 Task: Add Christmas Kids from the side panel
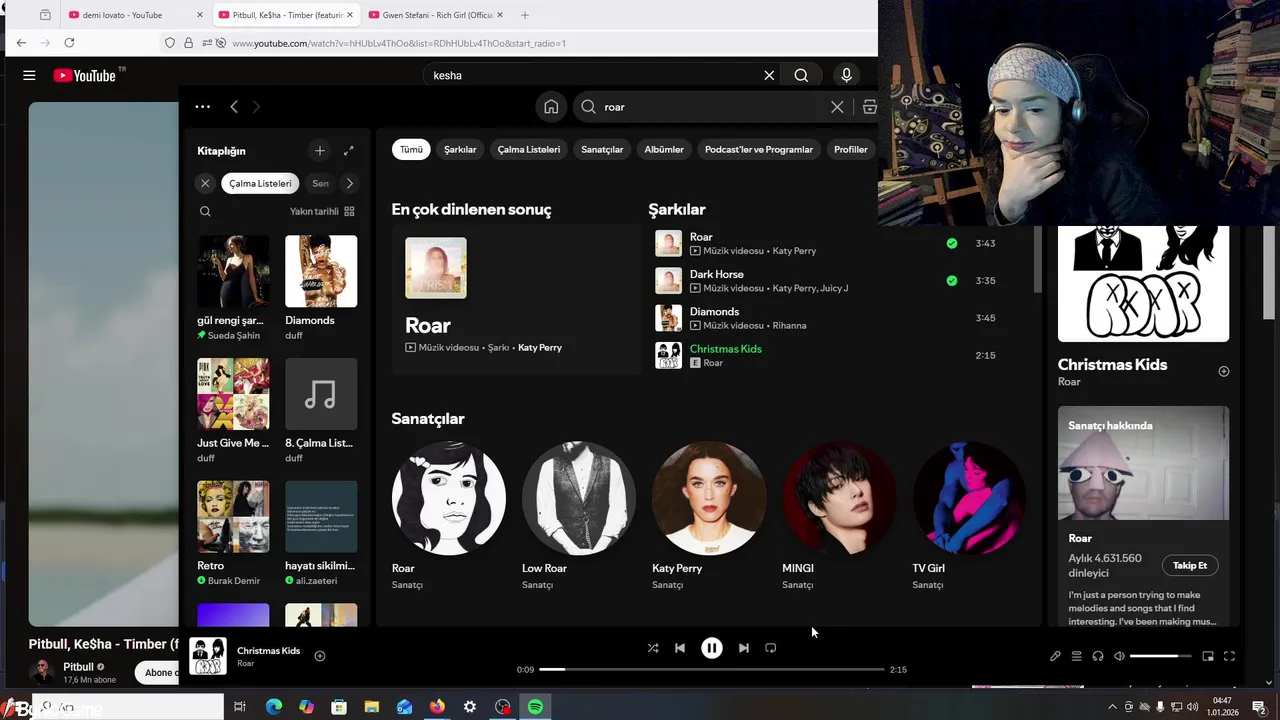(x=1223, y=371)
